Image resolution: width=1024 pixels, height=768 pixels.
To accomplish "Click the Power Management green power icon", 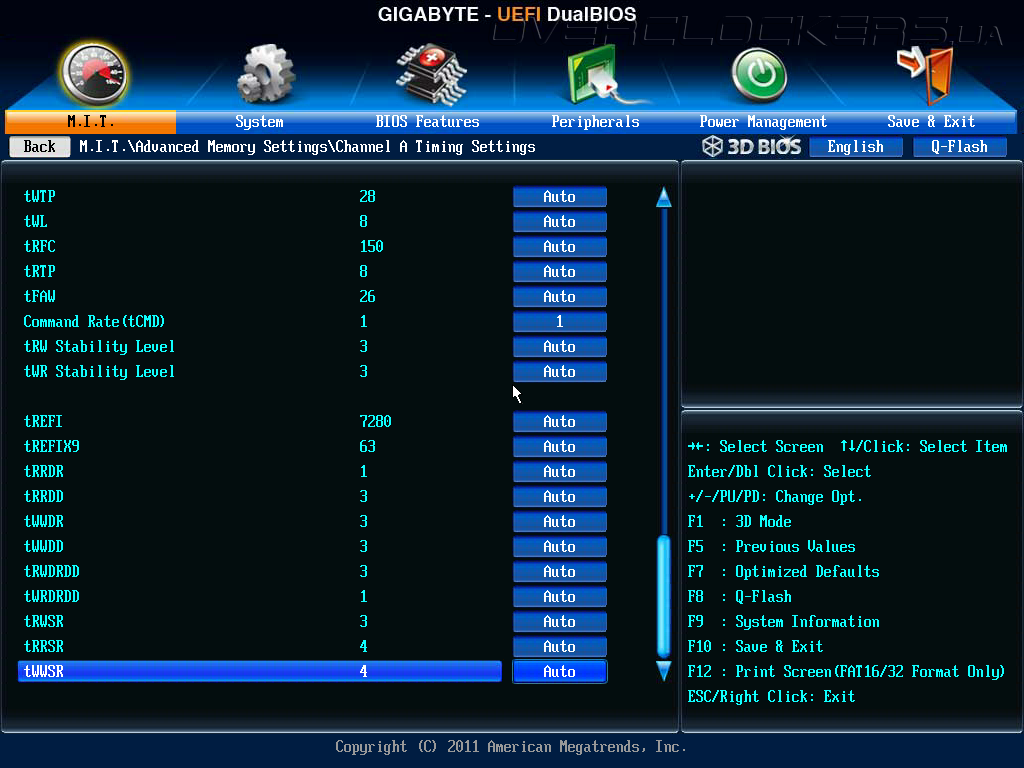I will tap(759, 74).
